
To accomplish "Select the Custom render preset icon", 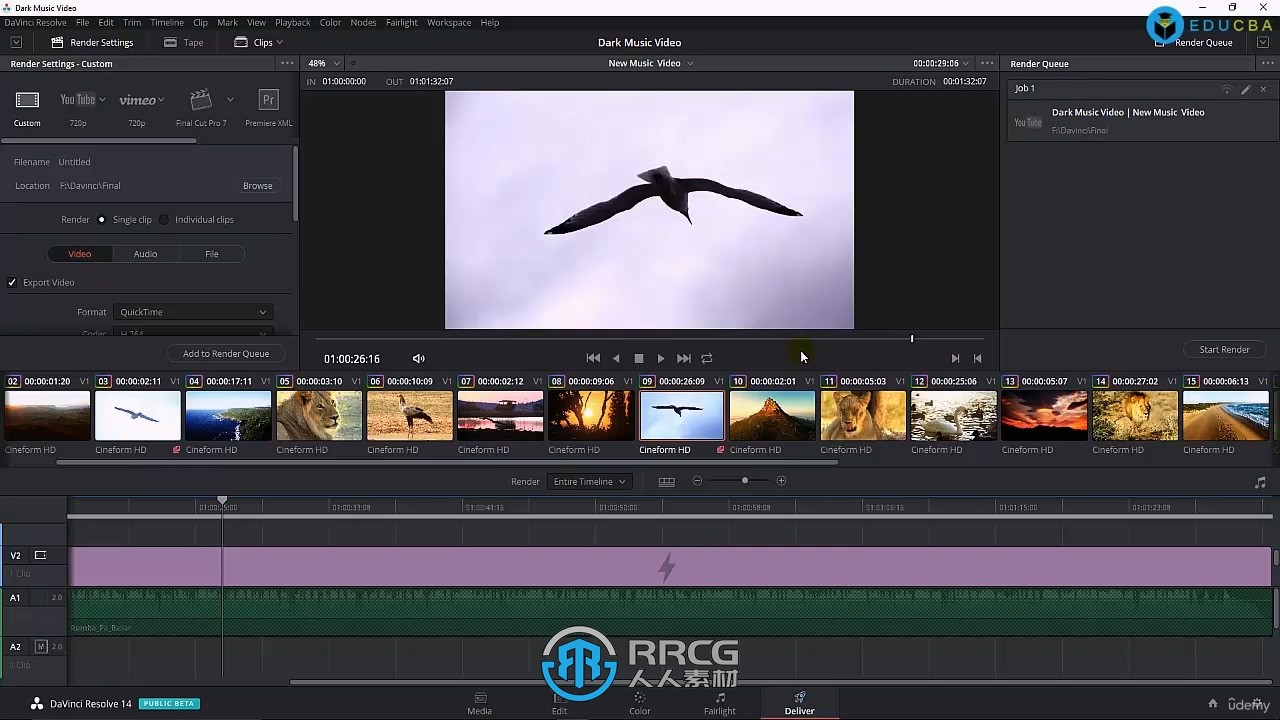I will tap(27, 100).
